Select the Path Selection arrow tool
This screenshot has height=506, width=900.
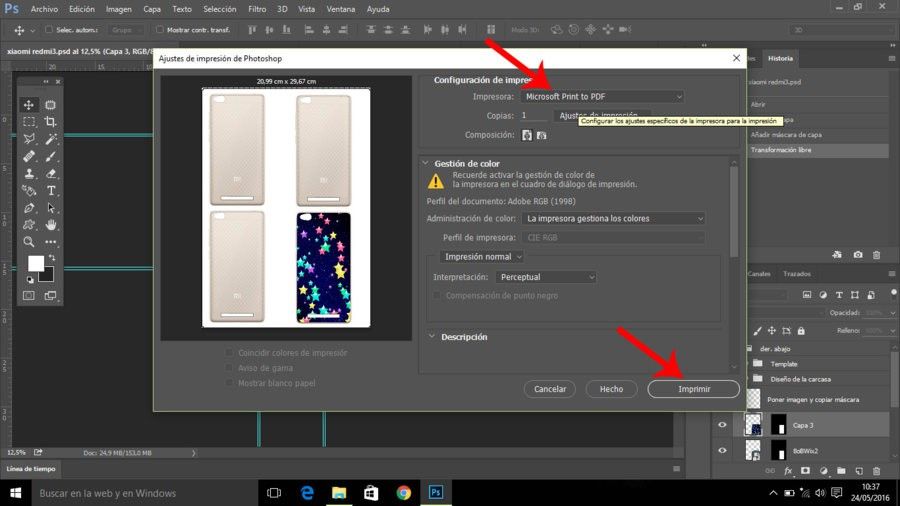point(51,208)
